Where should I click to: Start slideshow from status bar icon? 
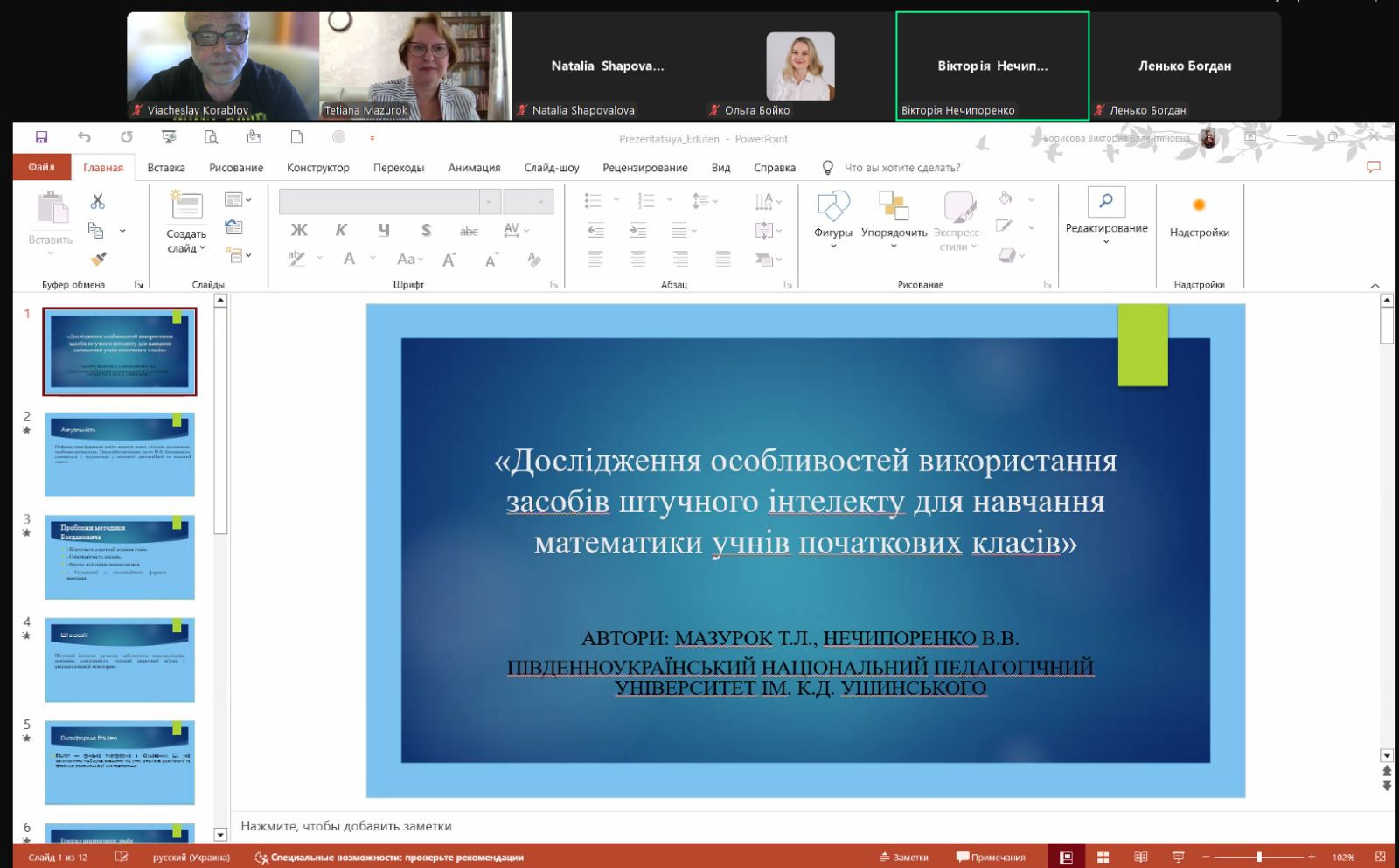click(1178, 858)
